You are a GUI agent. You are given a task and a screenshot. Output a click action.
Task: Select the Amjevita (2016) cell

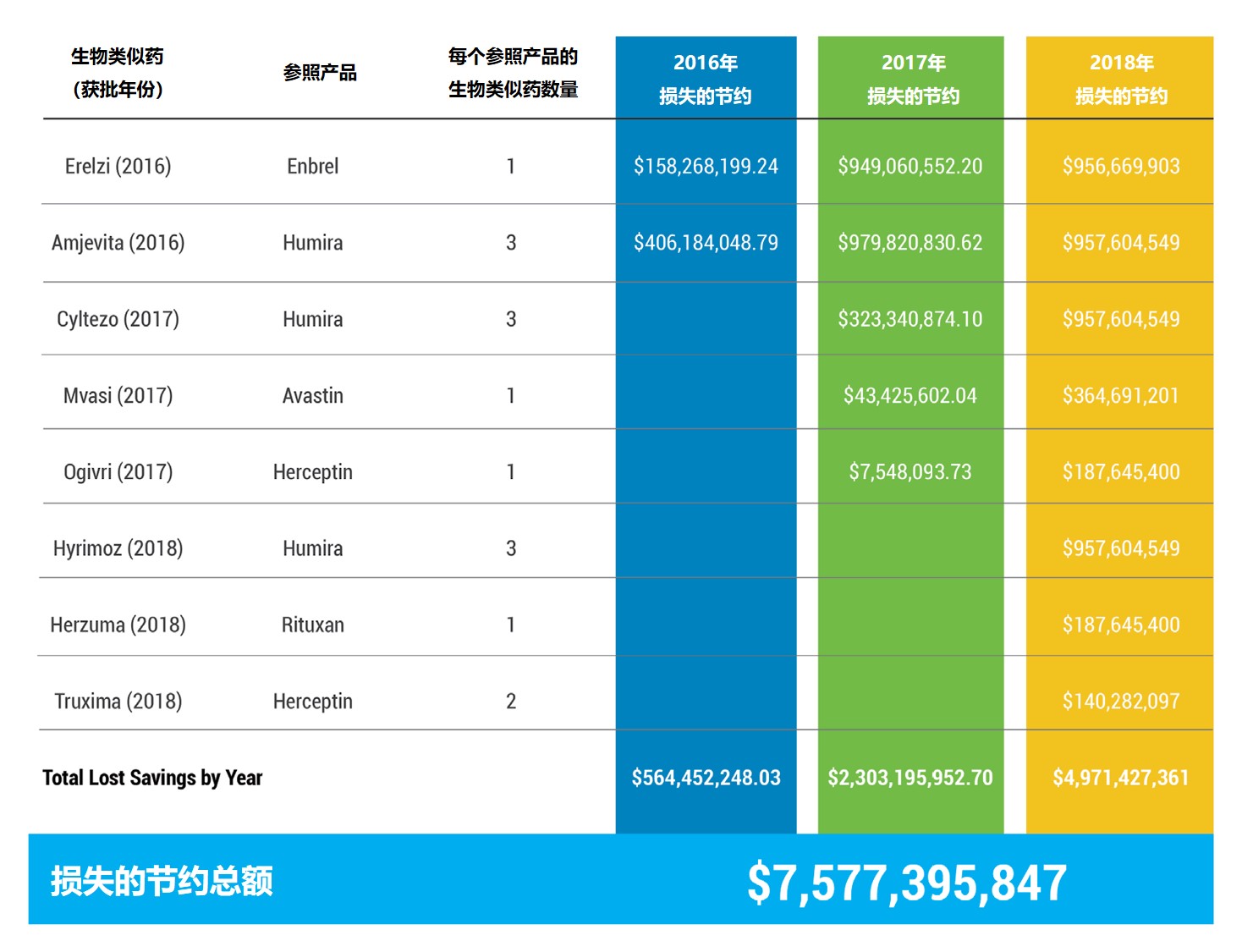pos(118,243)
